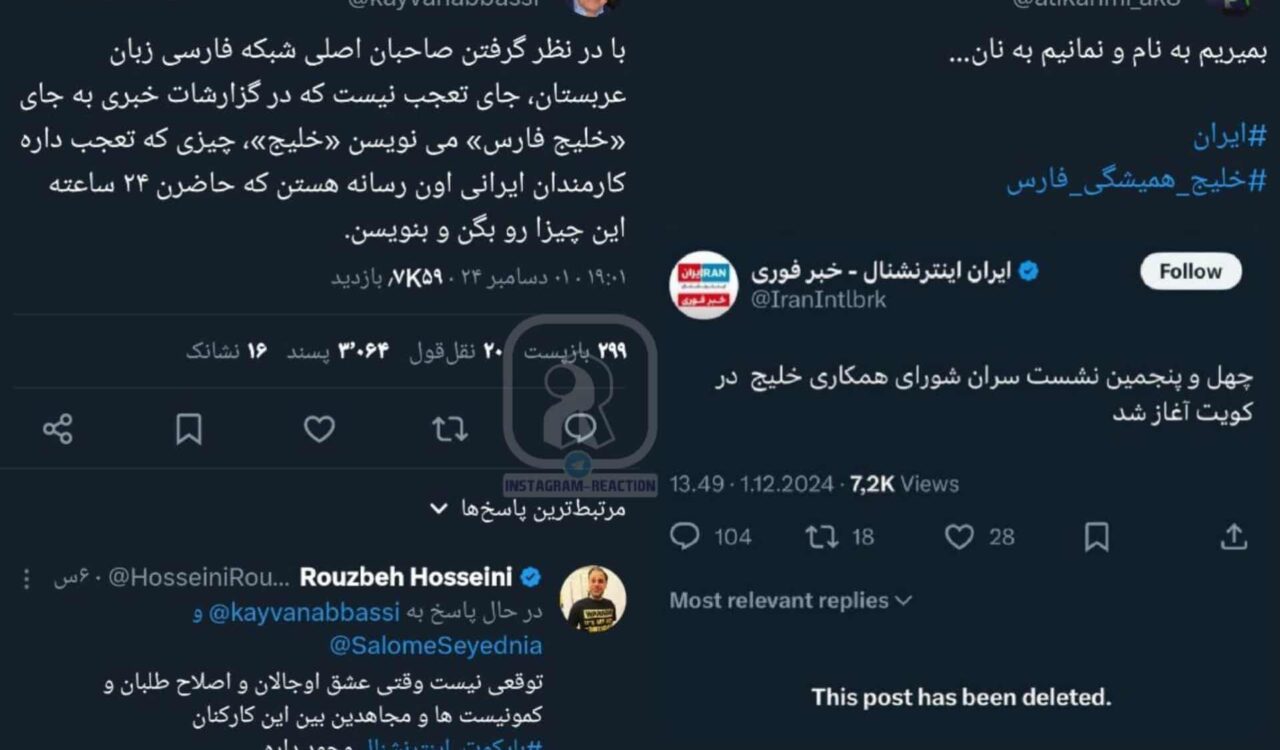Follow the IranIntlbrk account
This screenshot has width=1280, height=750.
coord(1191,271)
